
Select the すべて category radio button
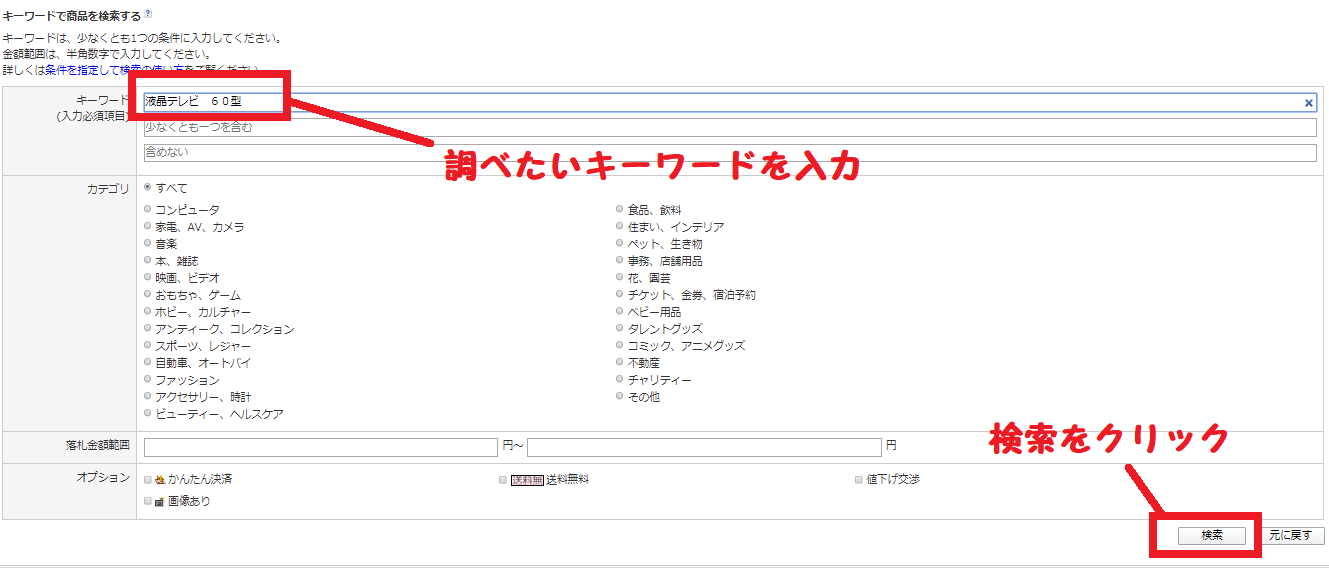pyautogui.click(x=149, y=187)
